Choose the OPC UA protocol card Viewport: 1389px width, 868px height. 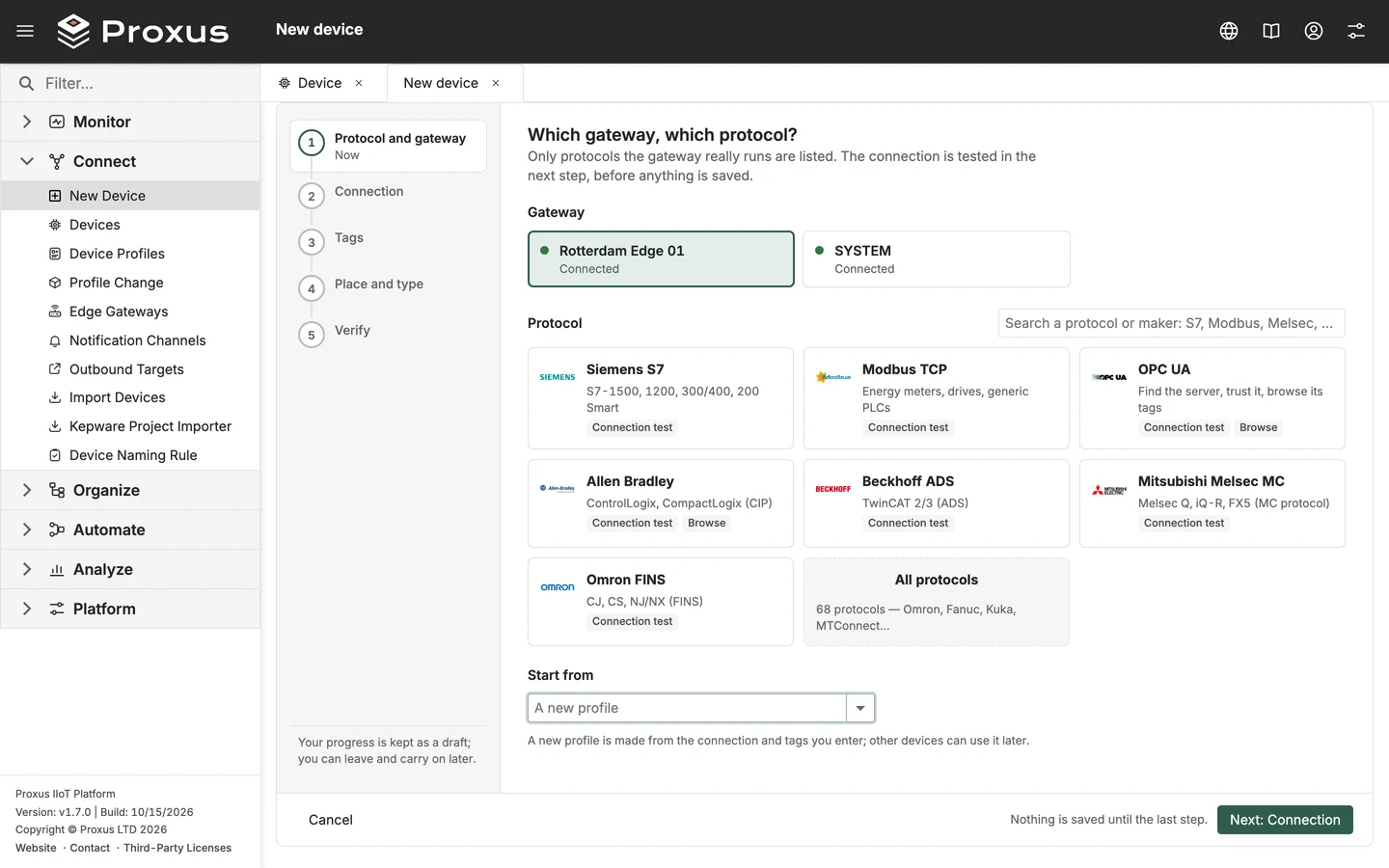click(1212, 398)
